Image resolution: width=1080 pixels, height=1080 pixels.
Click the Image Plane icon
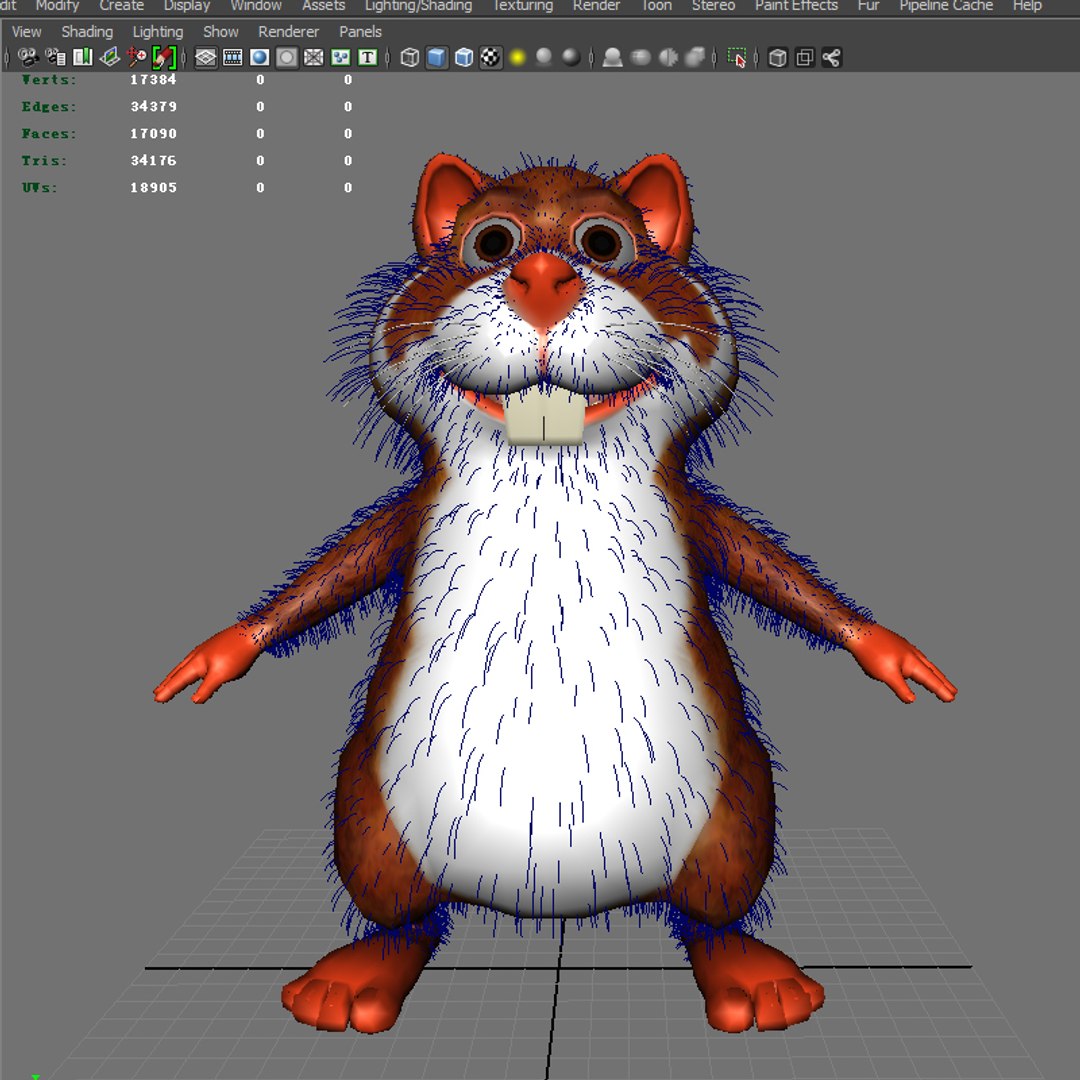coord(110,57)
